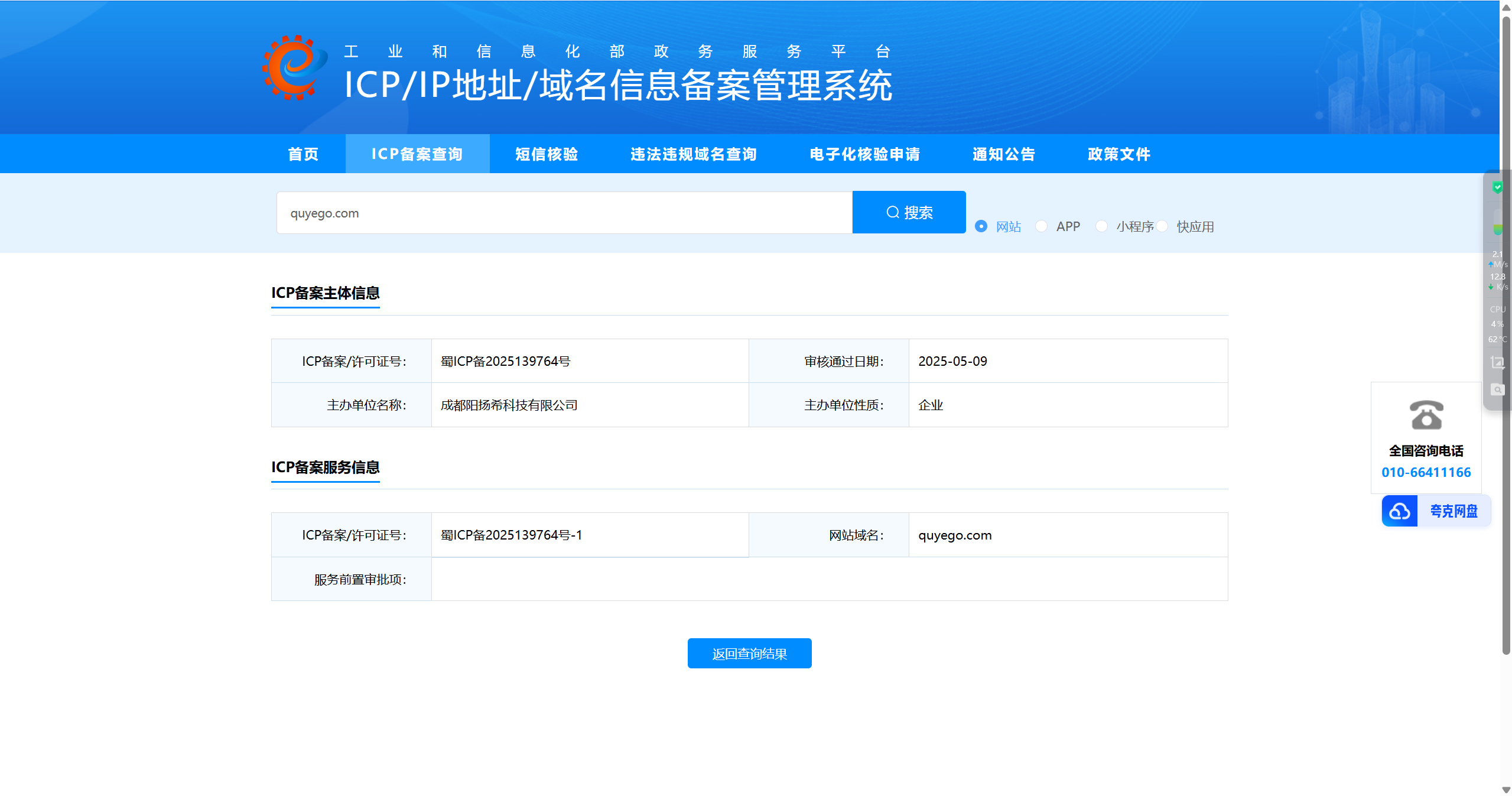Select the 快应用 radio button
Image resolution: width=1512 pixels, height=796 pixels.
[1162, 226]
